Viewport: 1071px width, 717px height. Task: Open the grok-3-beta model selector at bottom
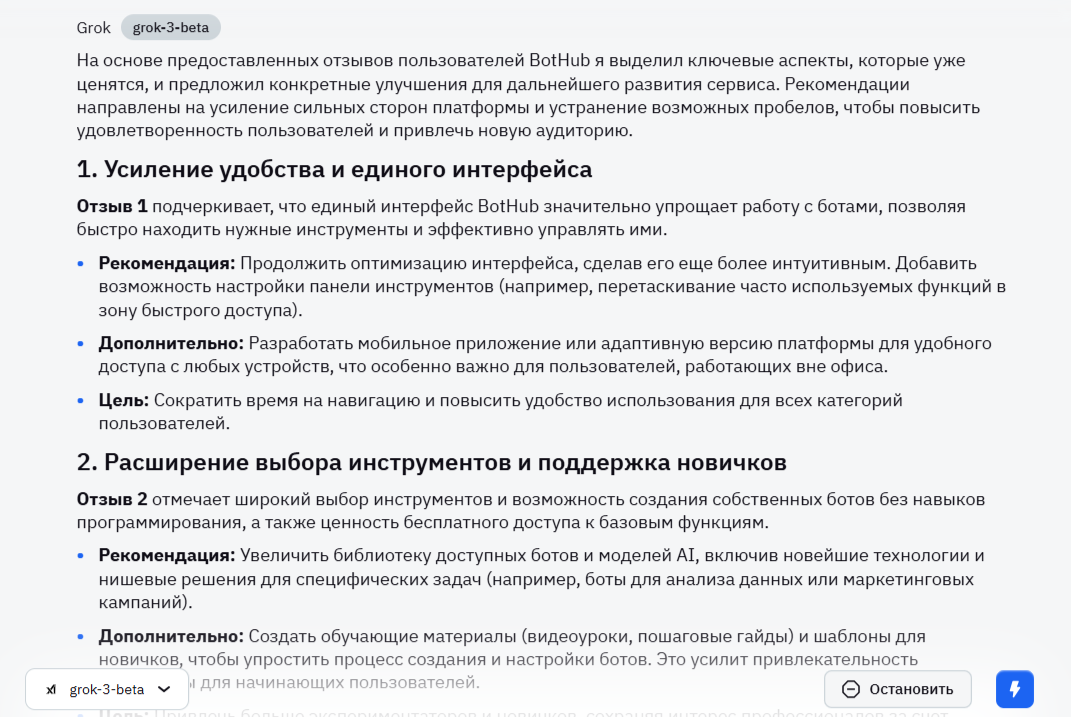click(107, 689)
